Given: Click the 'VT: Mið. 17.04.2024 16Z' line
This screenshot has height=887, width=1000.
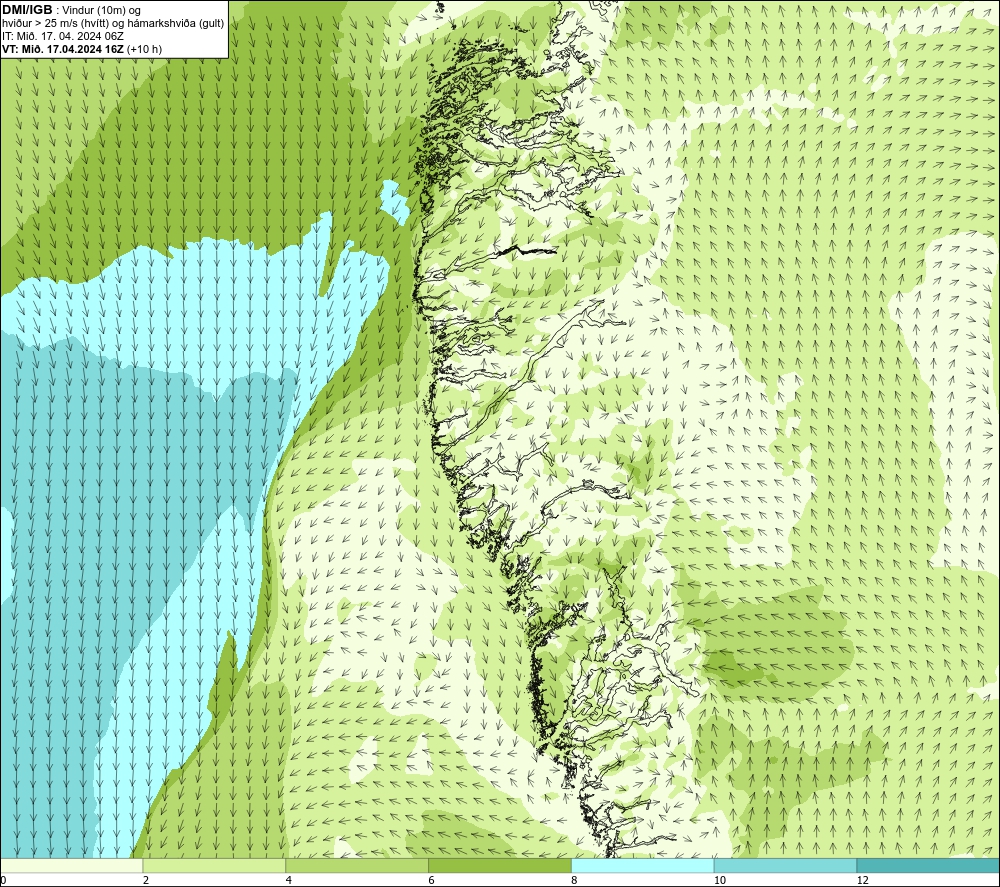Looking at the screenshot, I should click(63, 49).
